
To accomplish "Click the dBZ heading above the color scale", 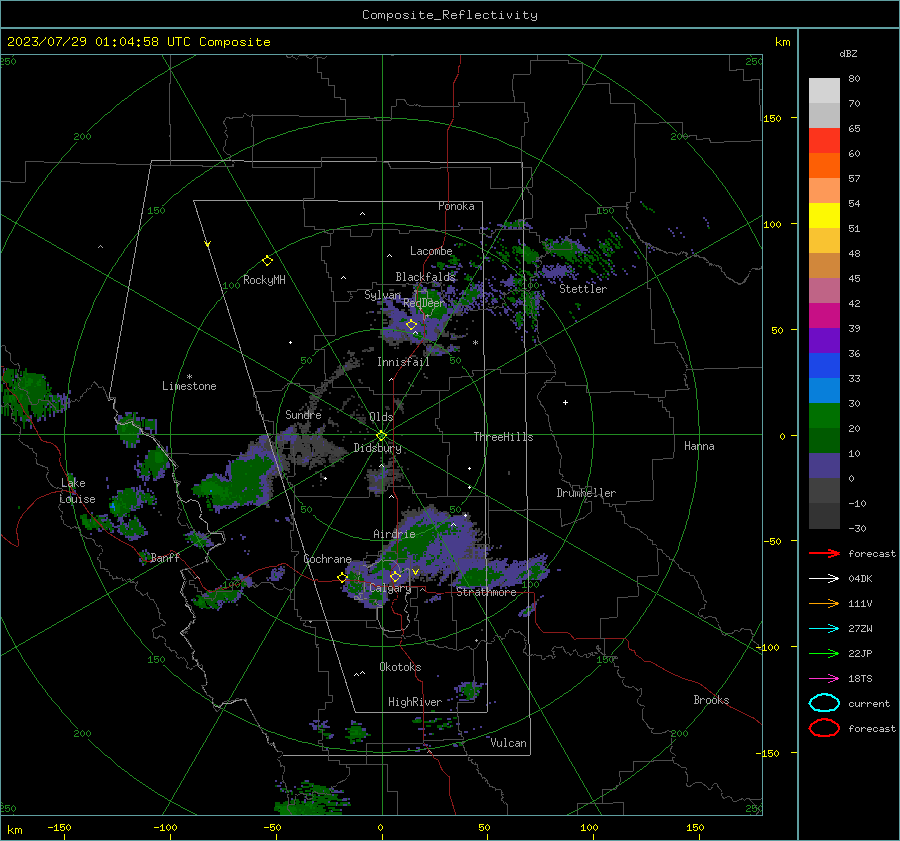I will tap(848, 53).
